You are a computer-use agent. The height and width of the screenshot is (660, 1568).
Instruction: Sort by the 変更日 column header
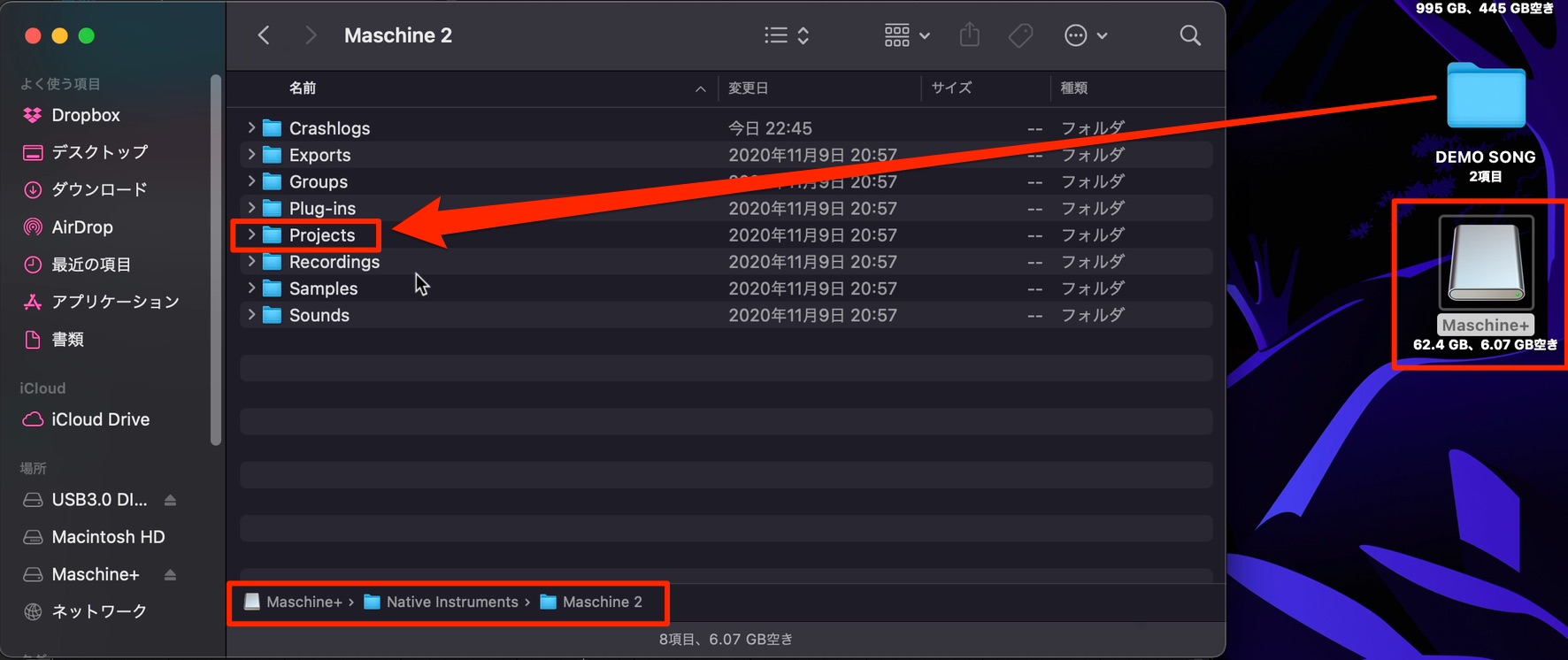pos(749,88)
